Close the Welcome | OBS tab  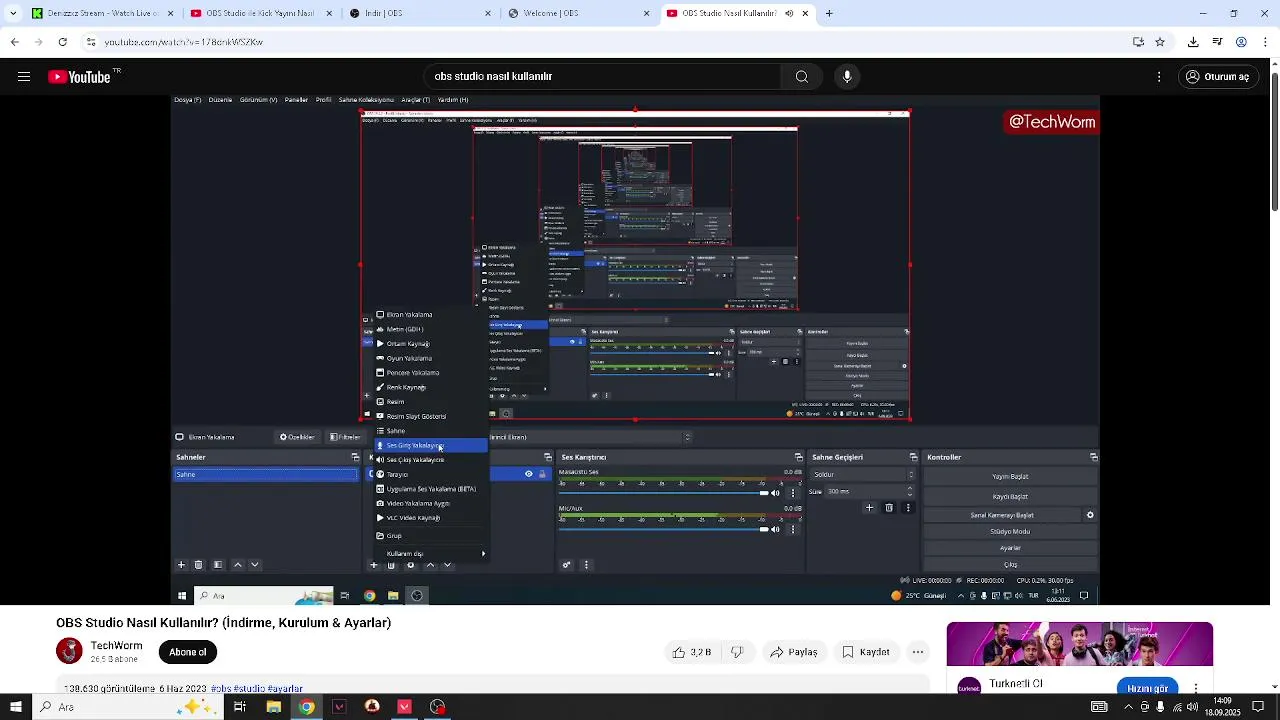646,14
